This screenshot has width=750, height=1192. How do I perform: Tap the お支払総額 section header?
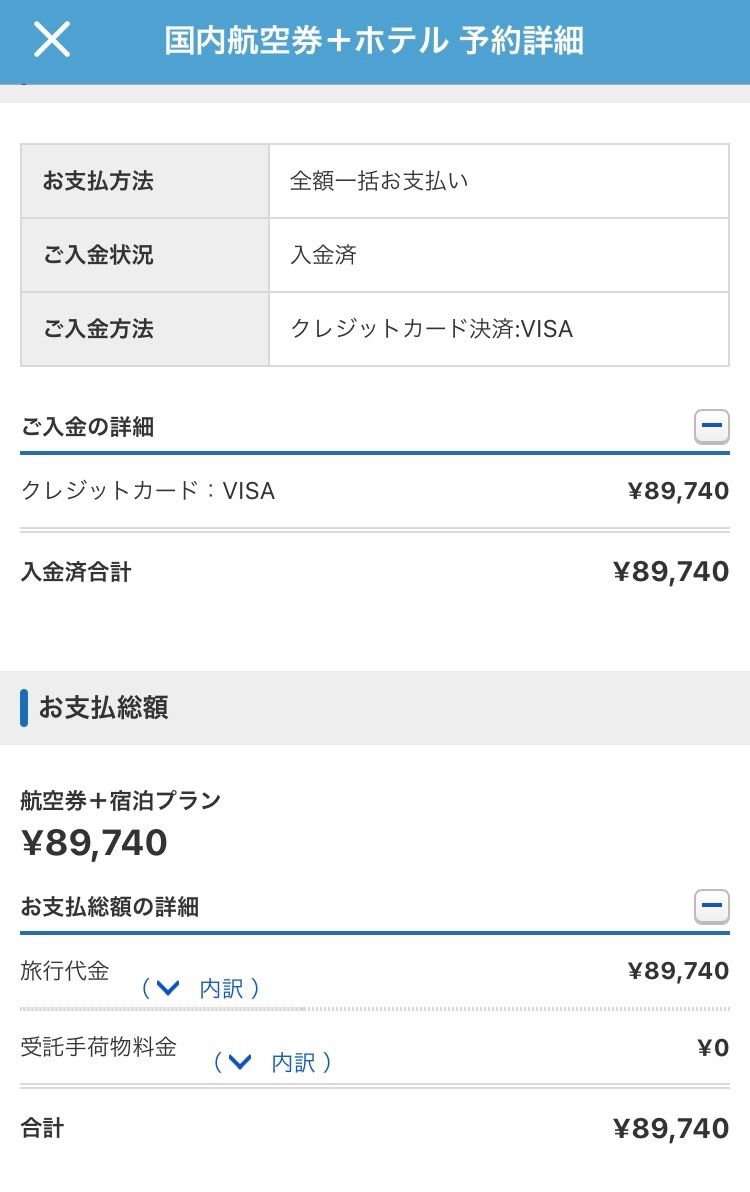point(104,708)
